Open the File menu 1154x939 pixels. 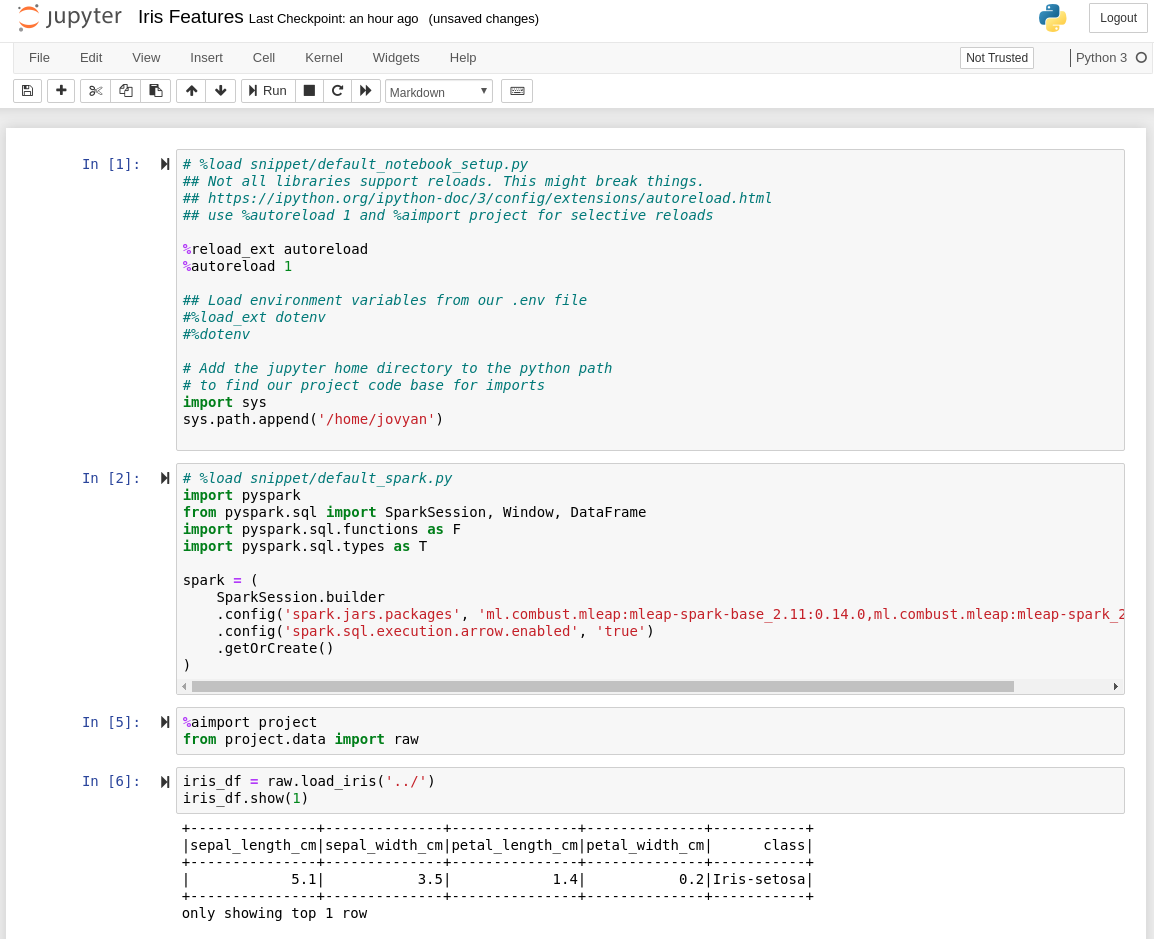[x=39, y=57]
